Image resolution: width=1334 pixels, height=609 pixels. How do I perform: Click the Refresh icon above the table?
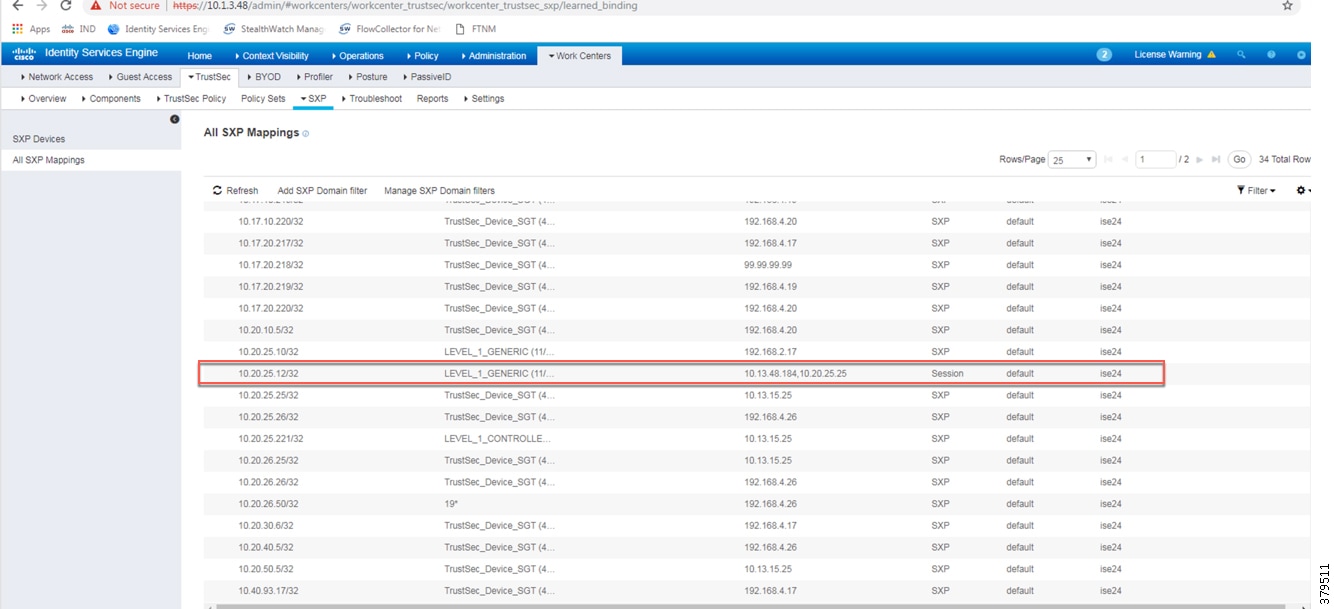tap(217, 190)
